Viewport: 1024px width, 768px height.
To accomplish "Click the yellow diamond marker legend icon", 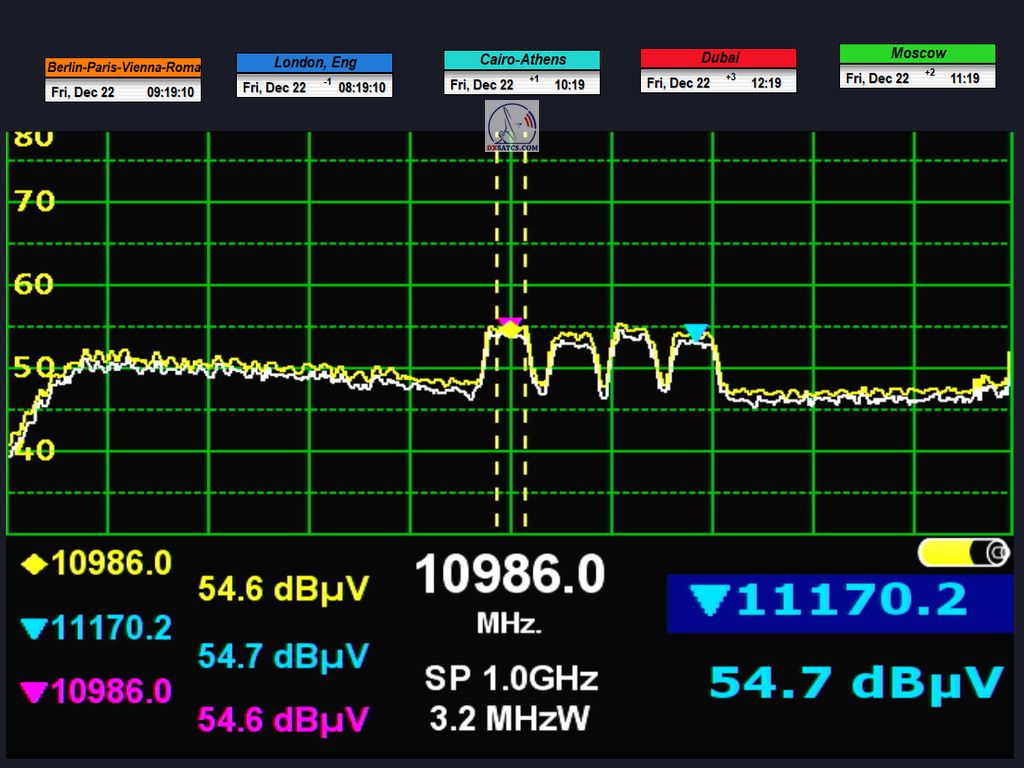I will (x=34, y=564).
